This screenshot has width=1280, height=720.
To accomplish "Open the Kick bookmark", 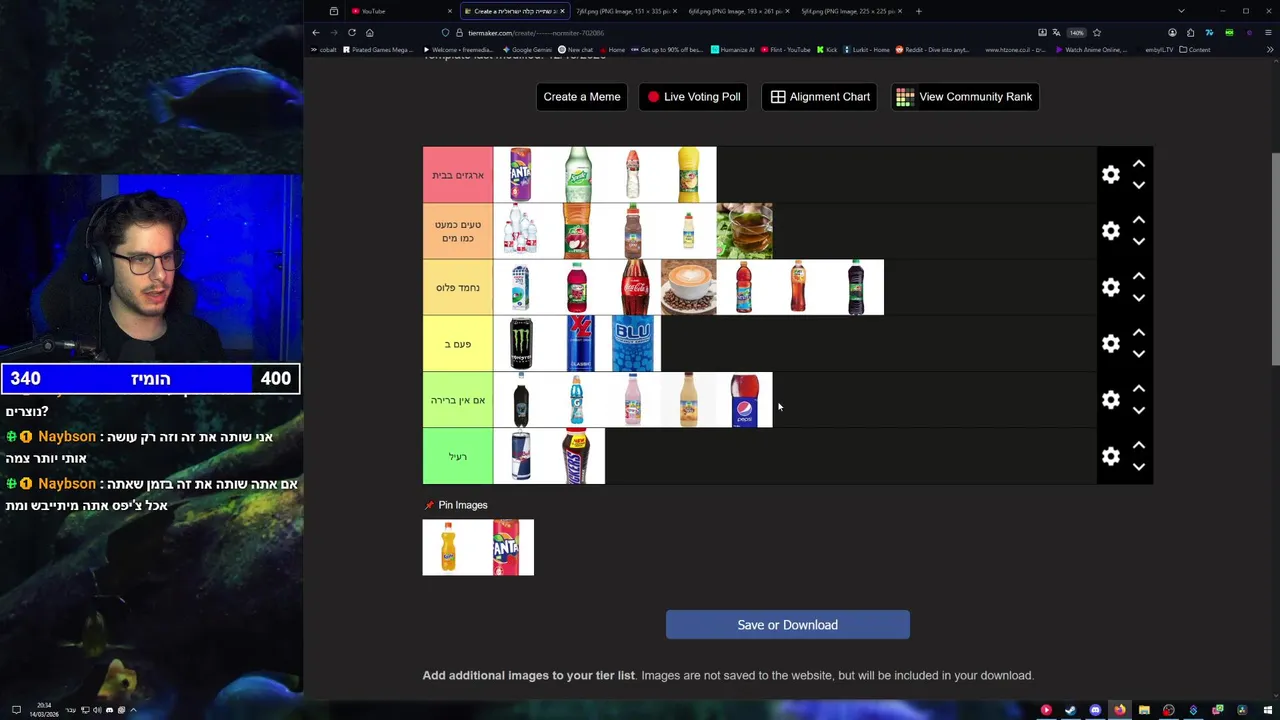I will coord(827,49).
